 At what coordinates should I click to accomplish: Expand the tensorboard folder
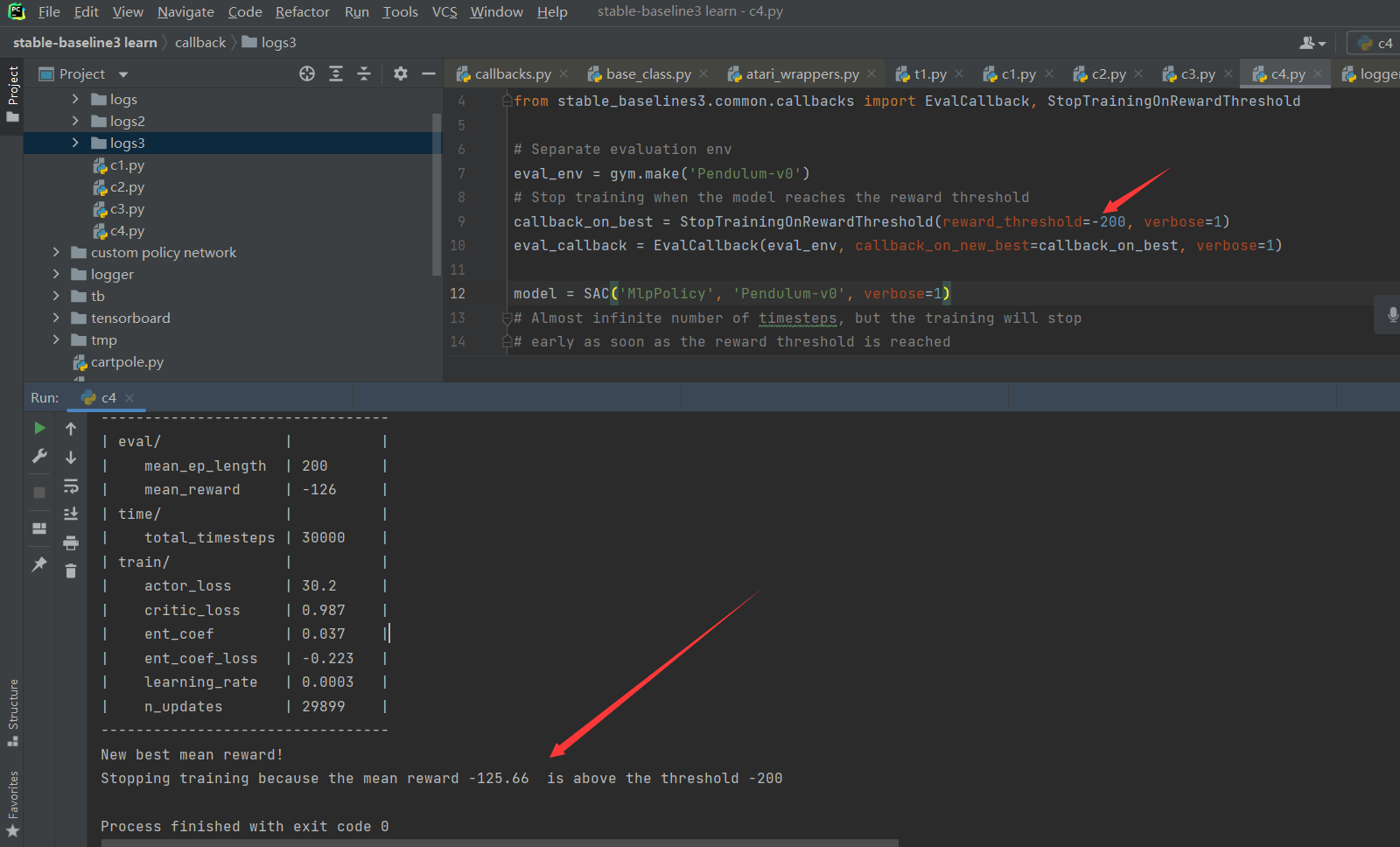[x=55, y=318]
